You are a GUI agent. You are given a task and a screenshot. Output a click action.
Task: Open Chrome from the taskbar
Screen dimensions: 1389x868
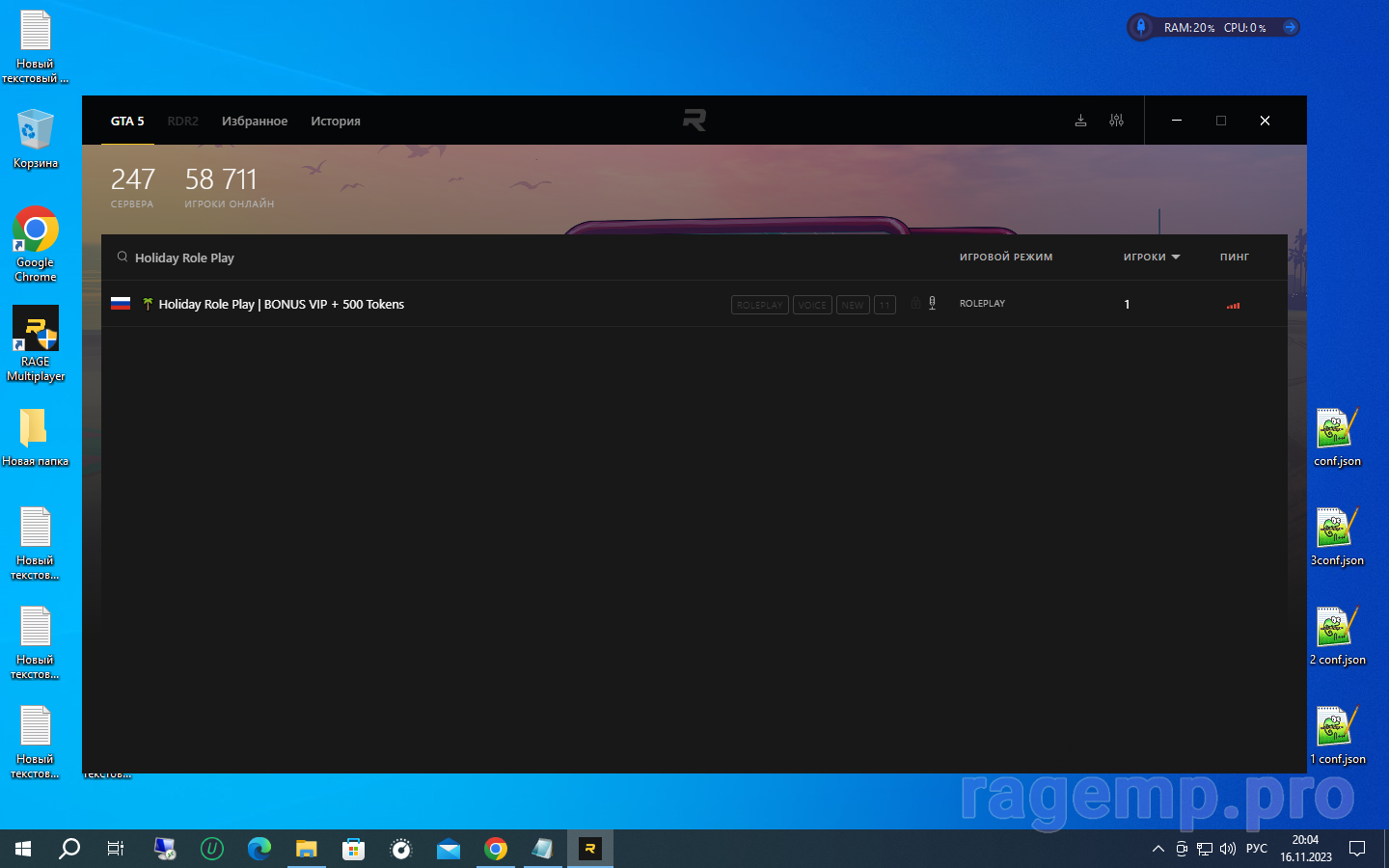click(496, 849)
